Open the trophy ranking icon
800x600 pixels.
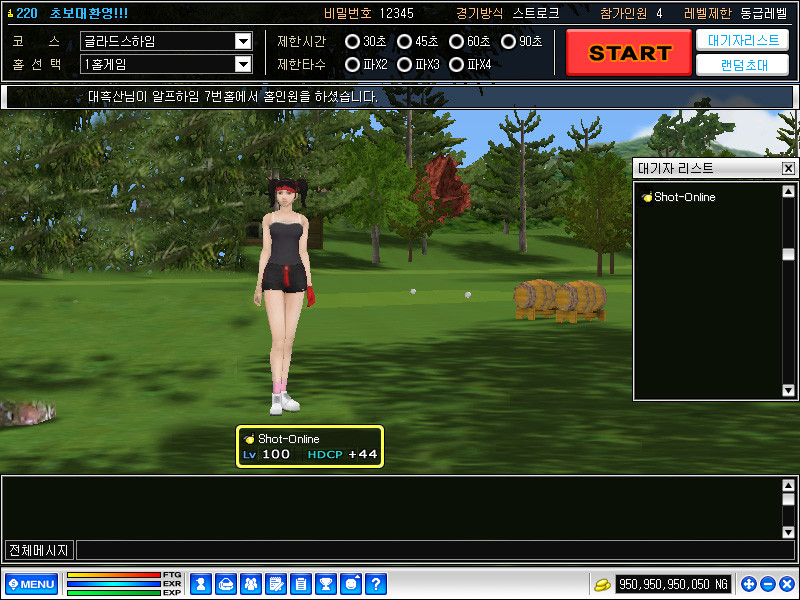(326, 584)
